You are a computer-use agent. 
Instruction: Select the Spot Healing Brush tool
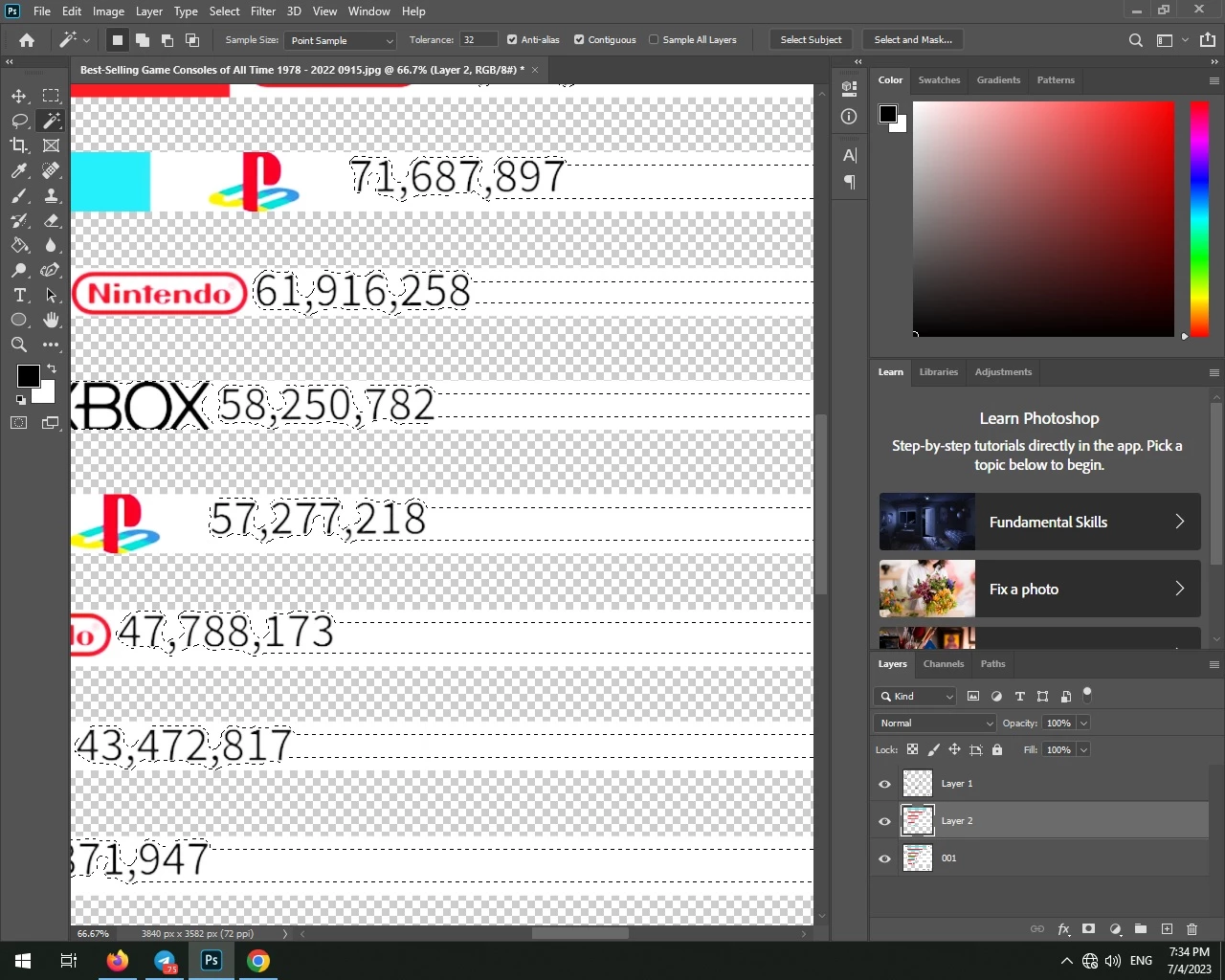point(52,170)
